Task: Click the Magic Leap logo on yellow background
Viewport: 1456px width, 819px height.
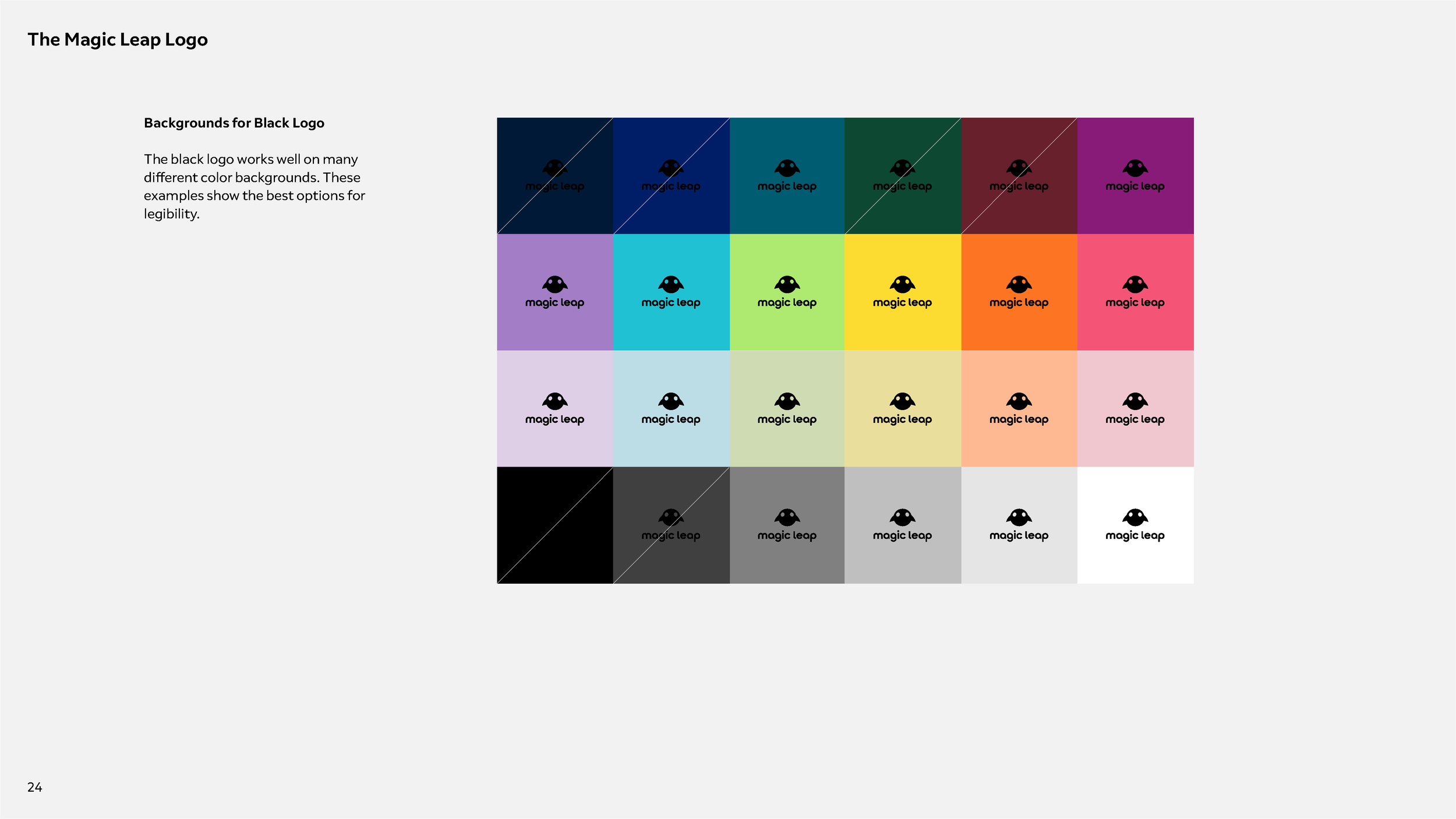Action: pyautogui.click(x=903, y=291)
